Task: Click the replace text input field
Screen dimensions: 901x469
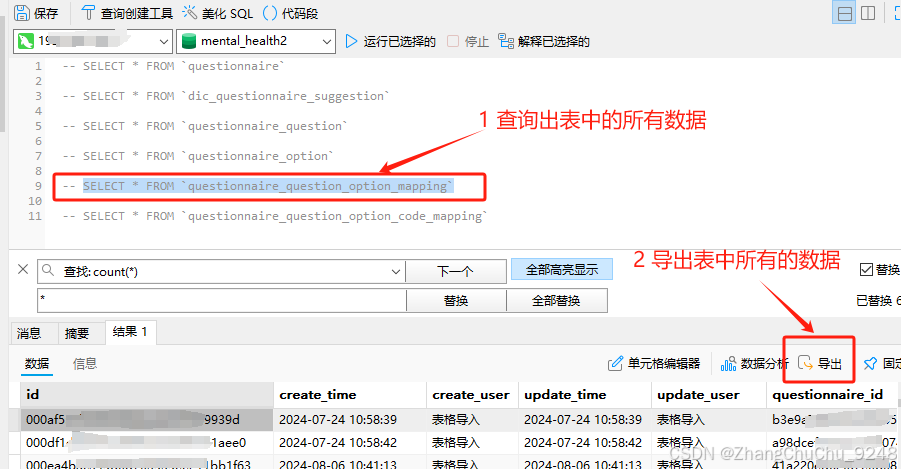Action: coord(222,300)
